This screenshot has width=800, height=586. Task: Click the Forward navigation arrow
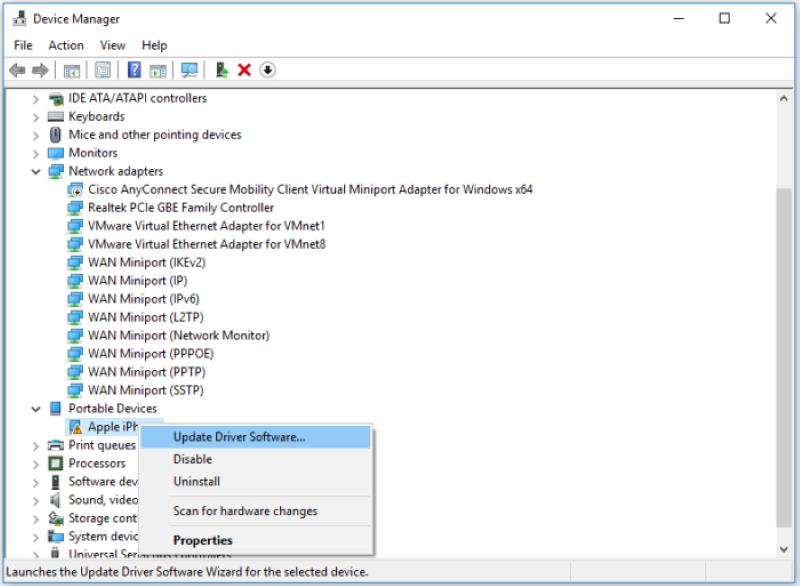tap(38, 69)
